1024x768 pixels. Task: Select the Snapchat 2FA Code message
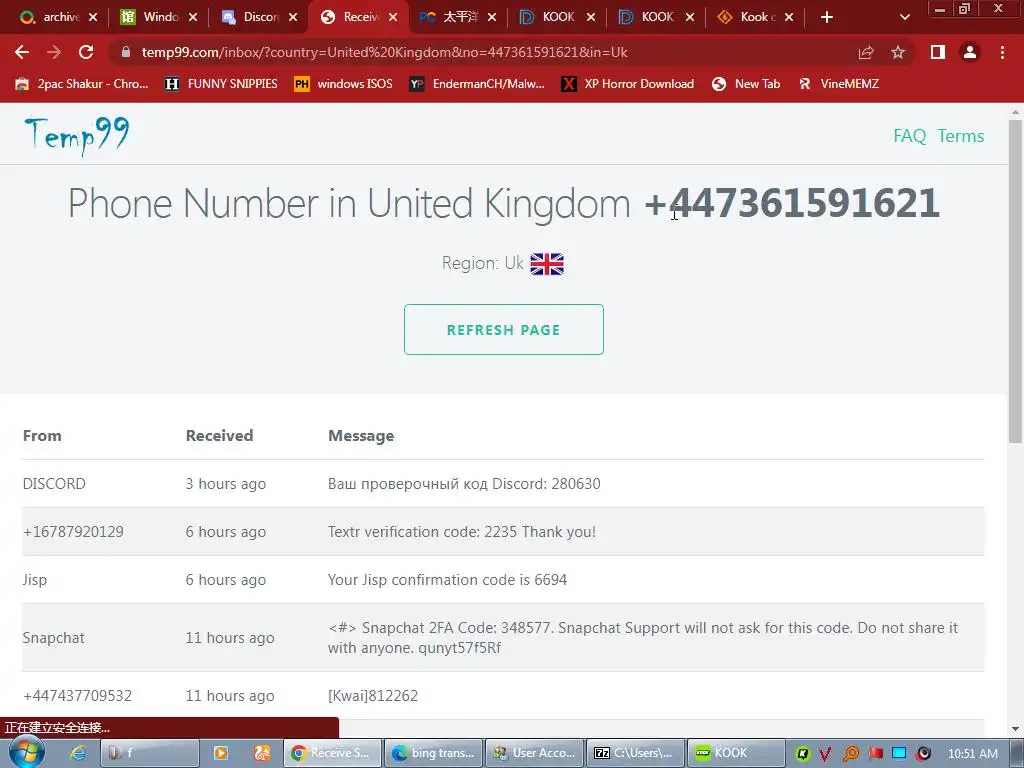(643, 637)
